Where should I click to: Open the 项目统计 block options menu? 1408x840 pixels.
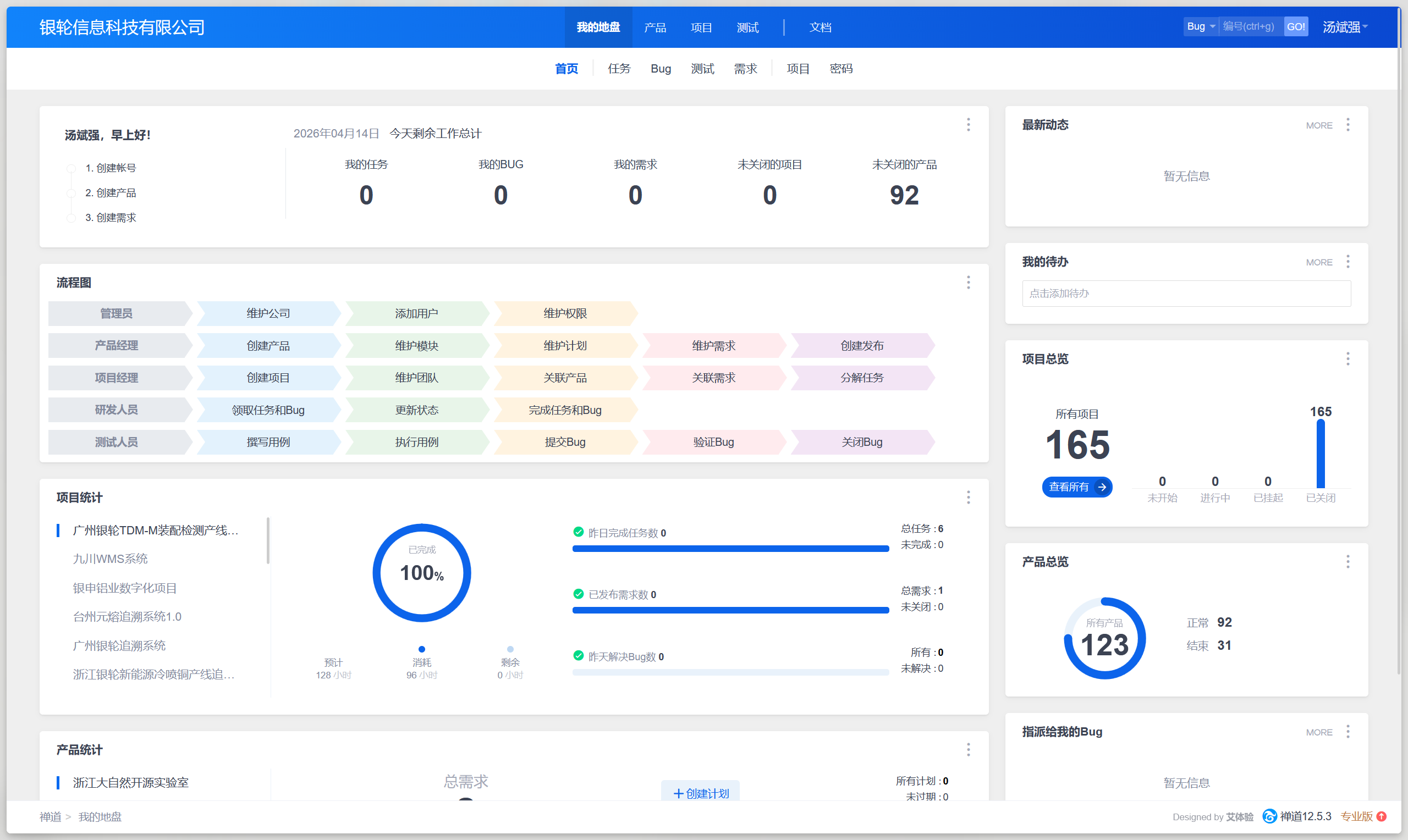968,498
